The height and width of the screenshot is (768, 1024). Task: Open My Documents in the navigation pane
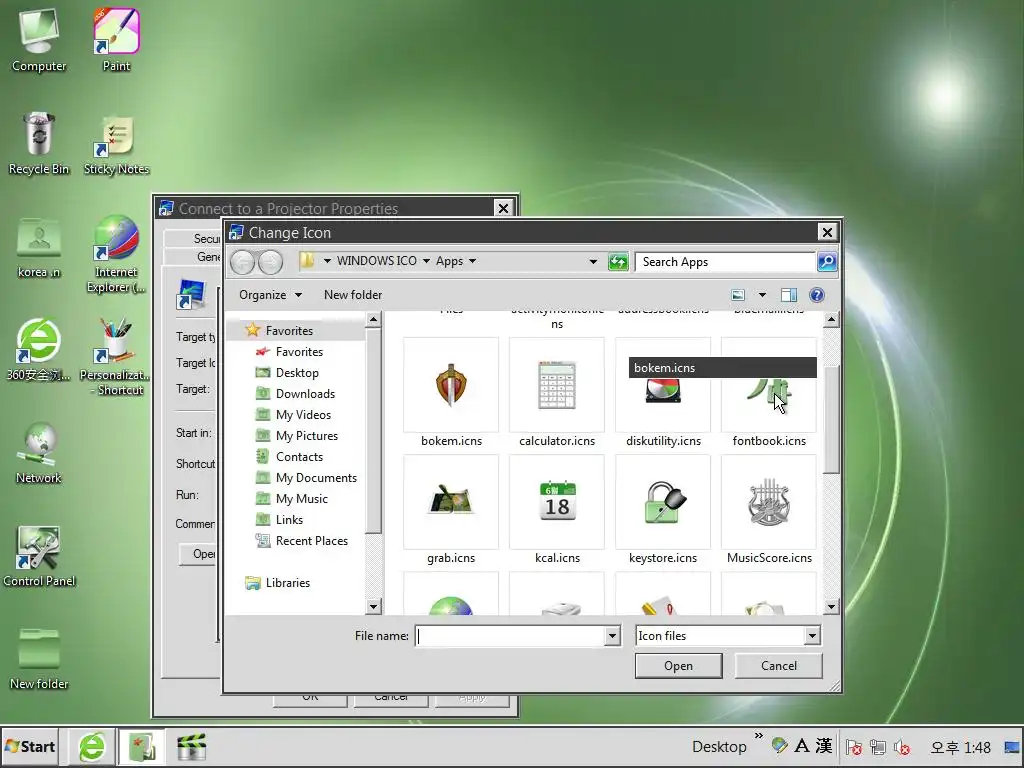[306, 478]
